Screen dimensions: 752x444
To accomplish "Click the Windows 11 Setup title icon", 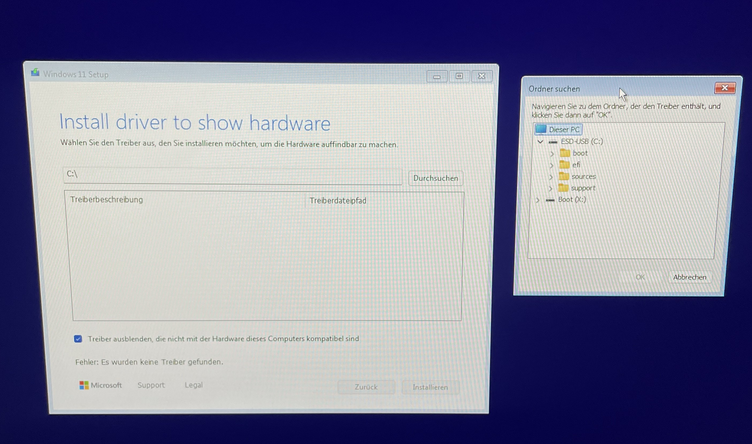I will (35, 73).
